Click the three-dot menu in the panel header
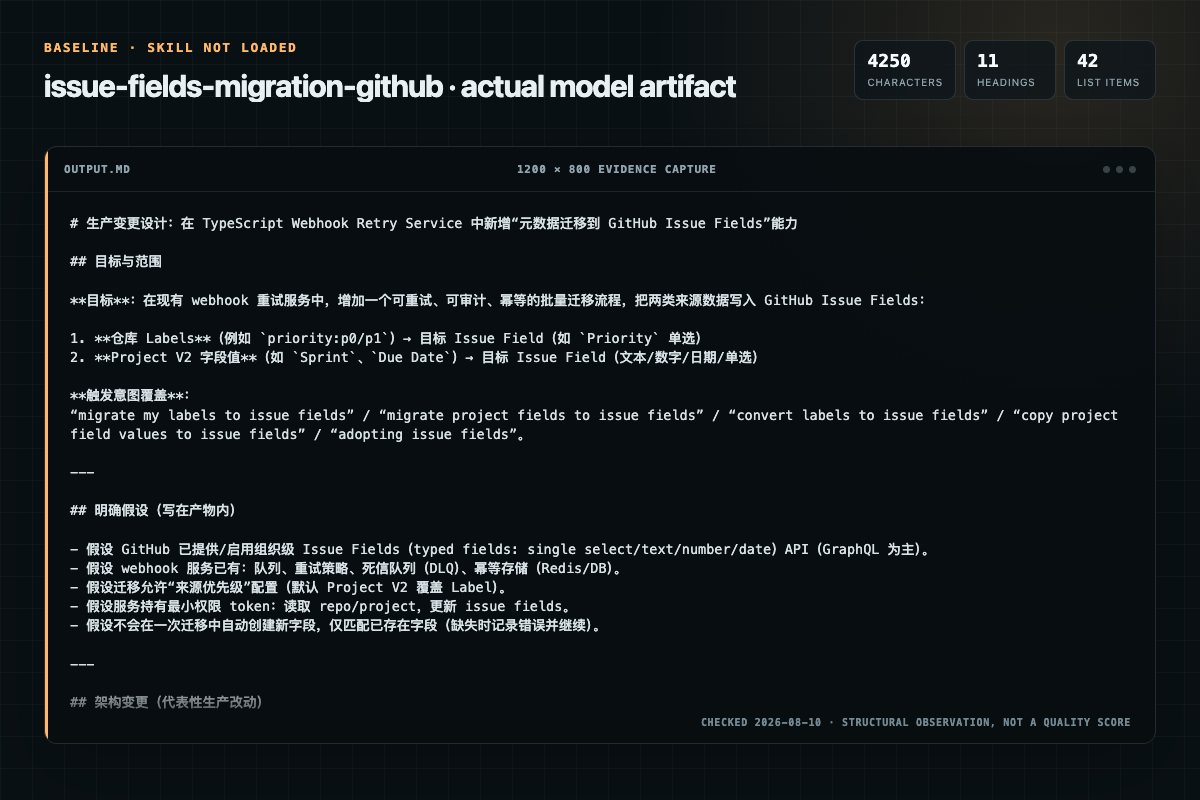Image resolution: width=1200 pixels, height=800 pixels. [x=1119, y=169]
